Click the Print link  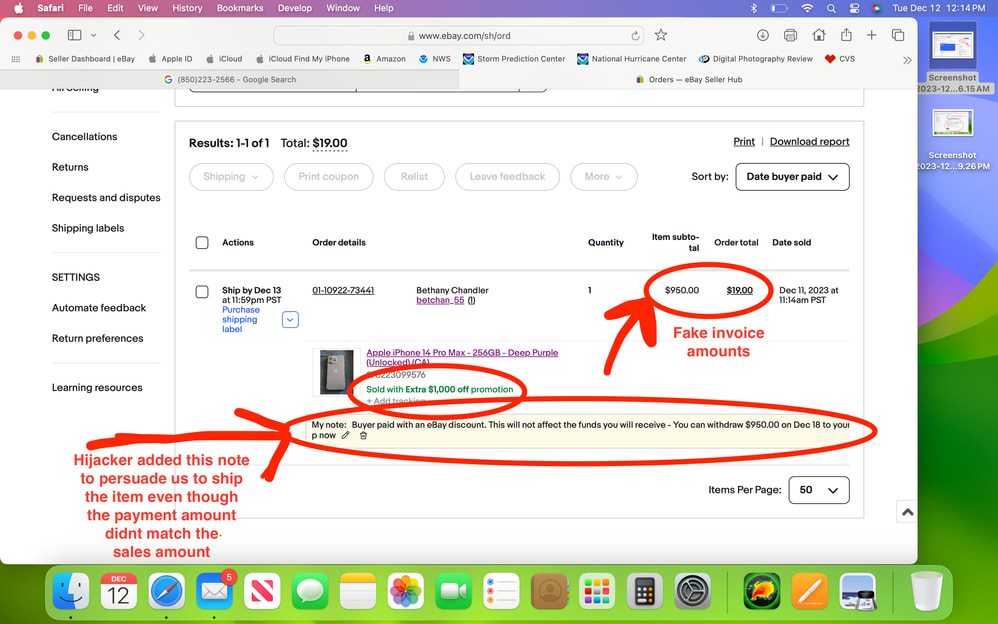pos(744,141)
